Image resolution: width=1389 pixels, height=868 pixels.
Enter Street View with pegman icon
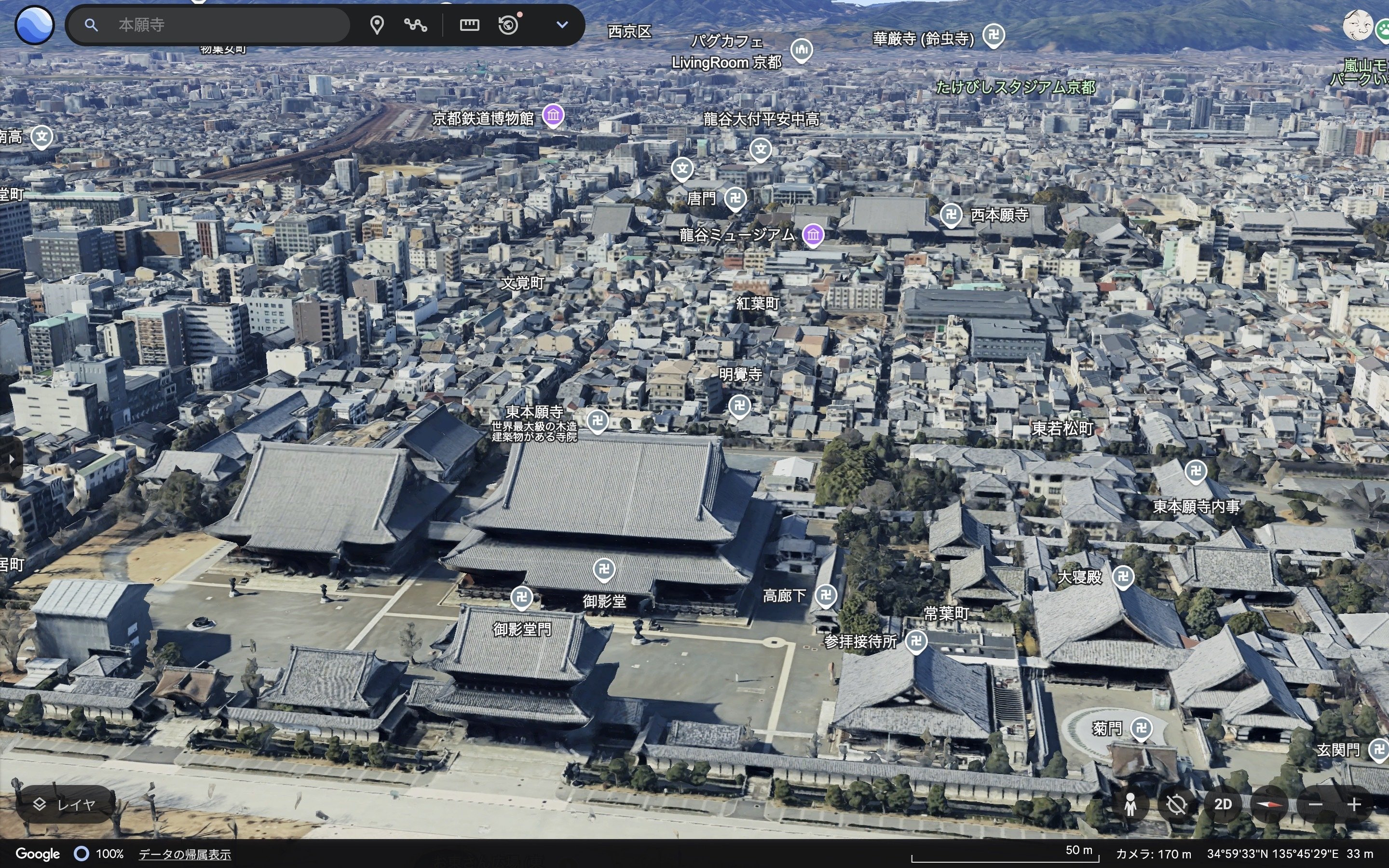1130,804
